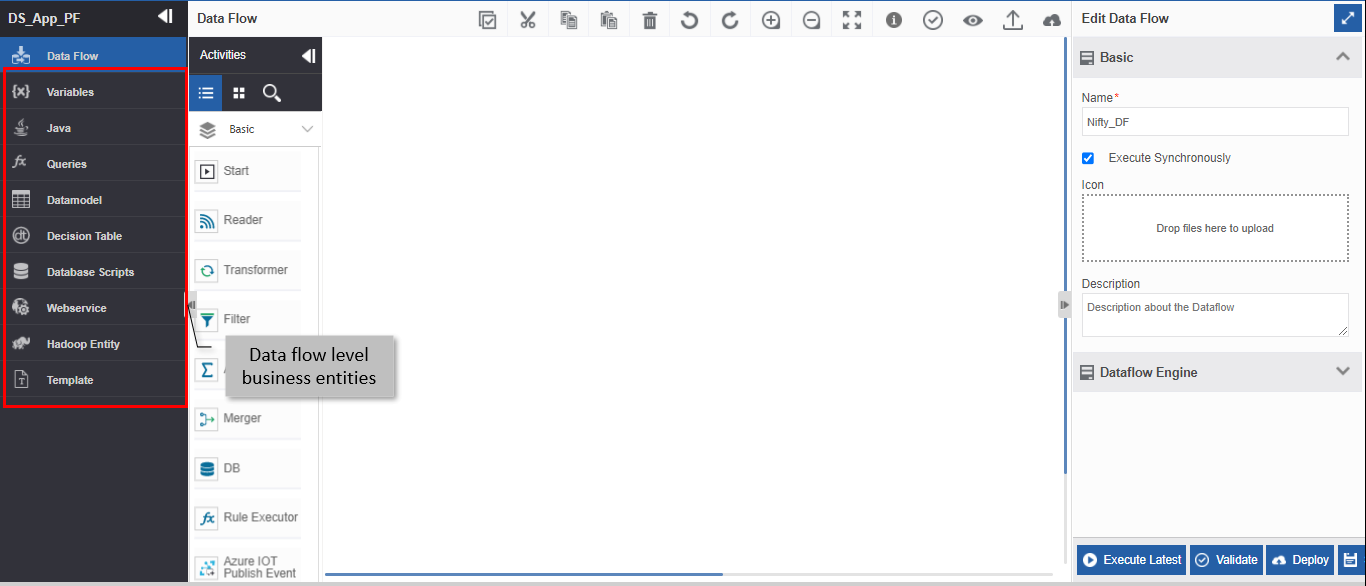1366x586 pixels.
Task: Collapse the Activities panel
Action: pos(309,56)
